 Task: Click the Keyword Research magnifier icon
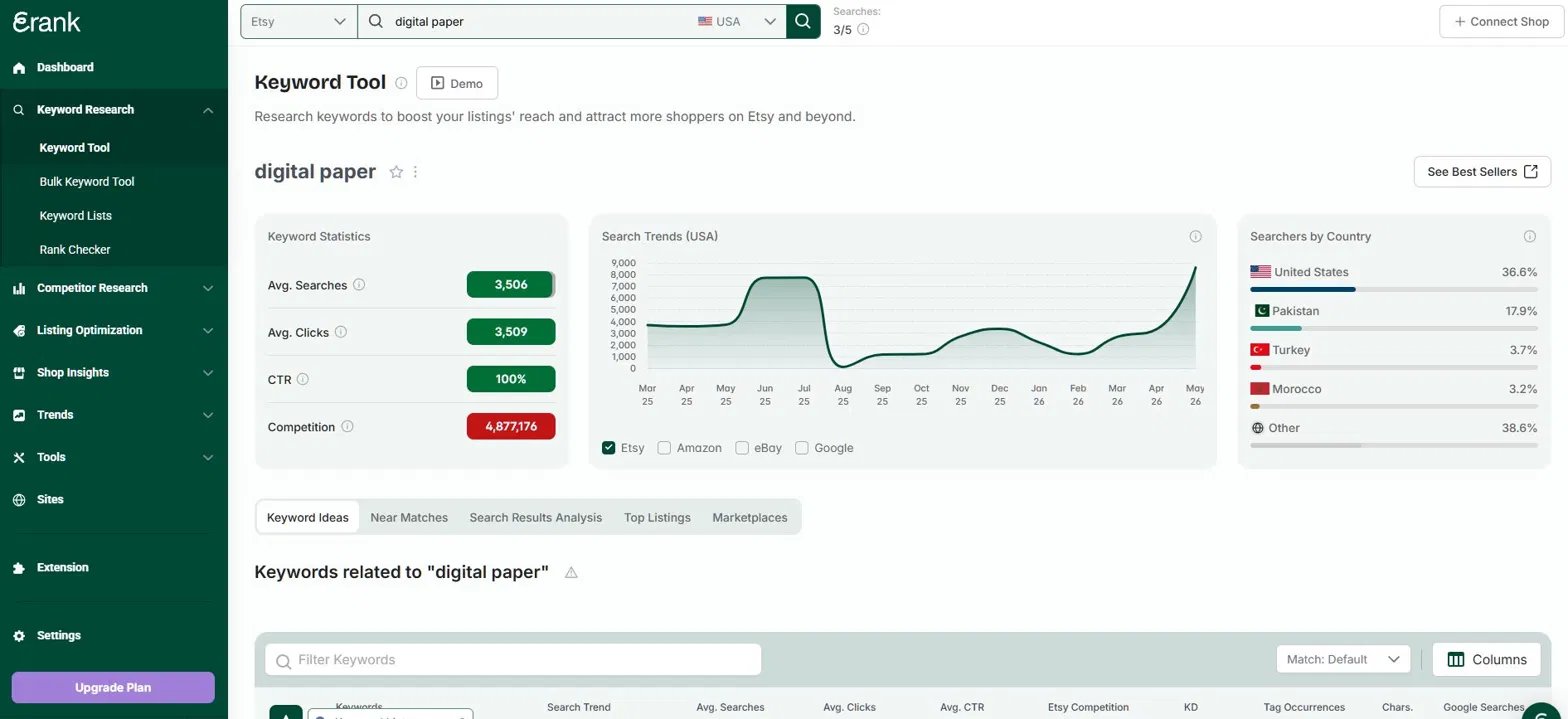coord(19,110)
